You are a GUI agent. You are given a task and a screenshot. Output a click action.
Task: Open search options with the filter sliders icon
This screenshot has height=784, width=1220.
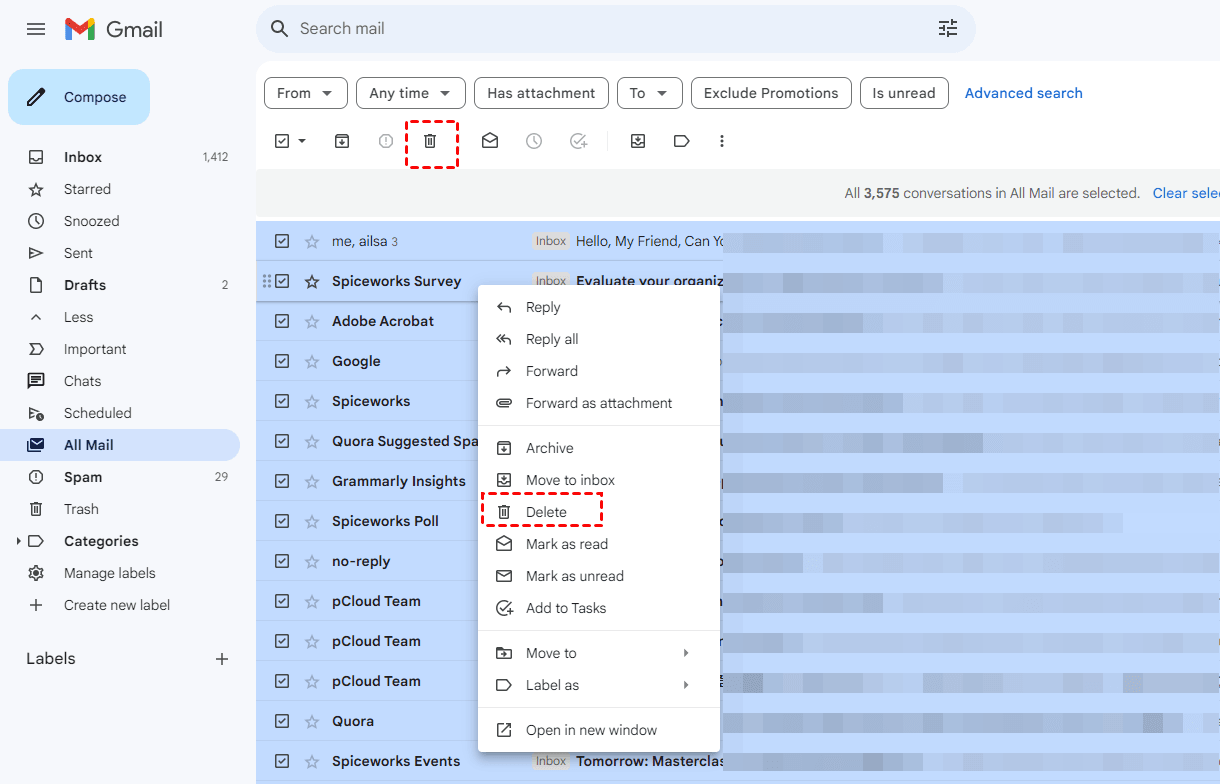click(x=947, y=29)
